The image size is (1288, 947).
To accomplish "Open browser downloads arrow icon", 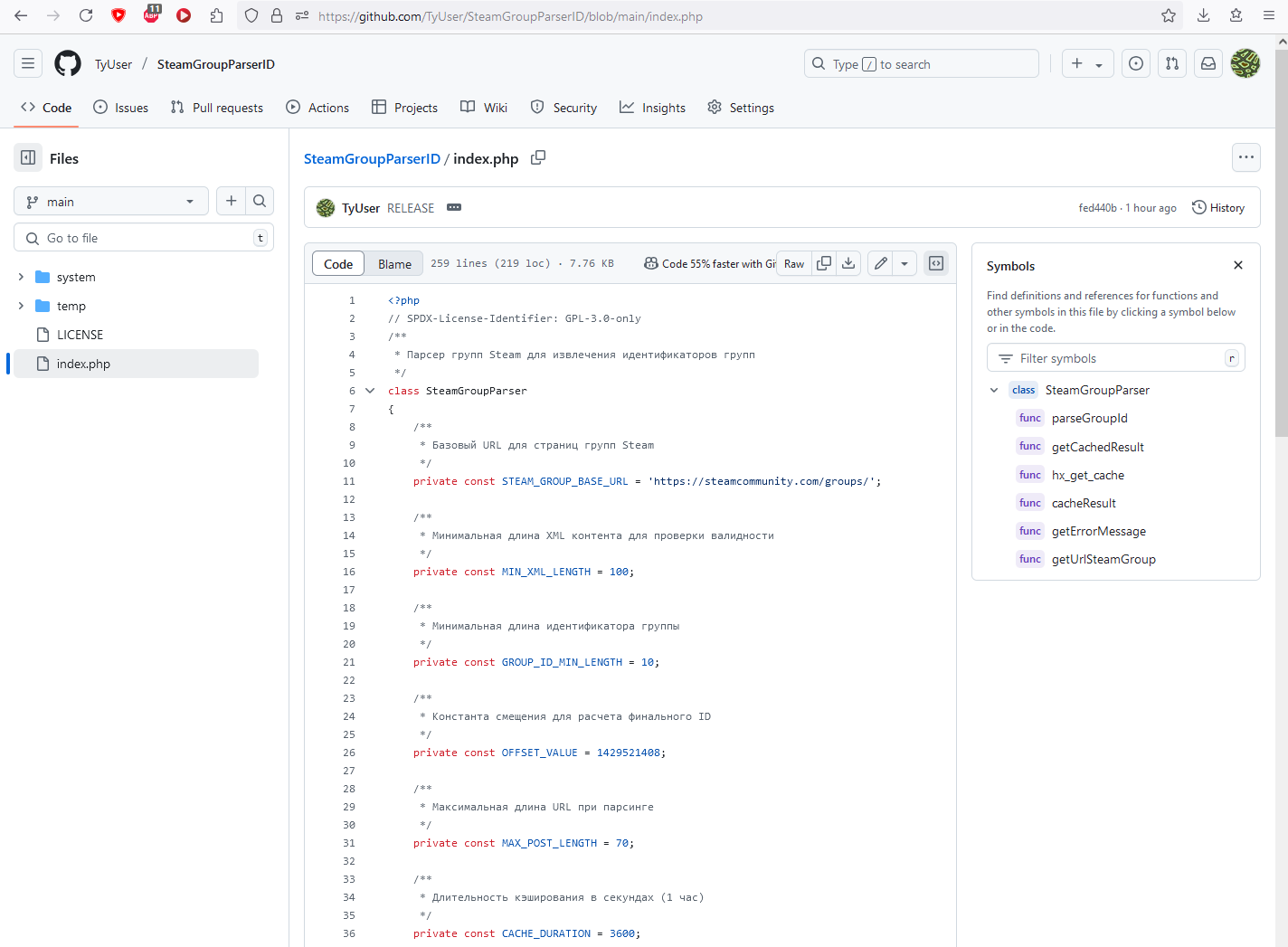I will (1203, 15).
